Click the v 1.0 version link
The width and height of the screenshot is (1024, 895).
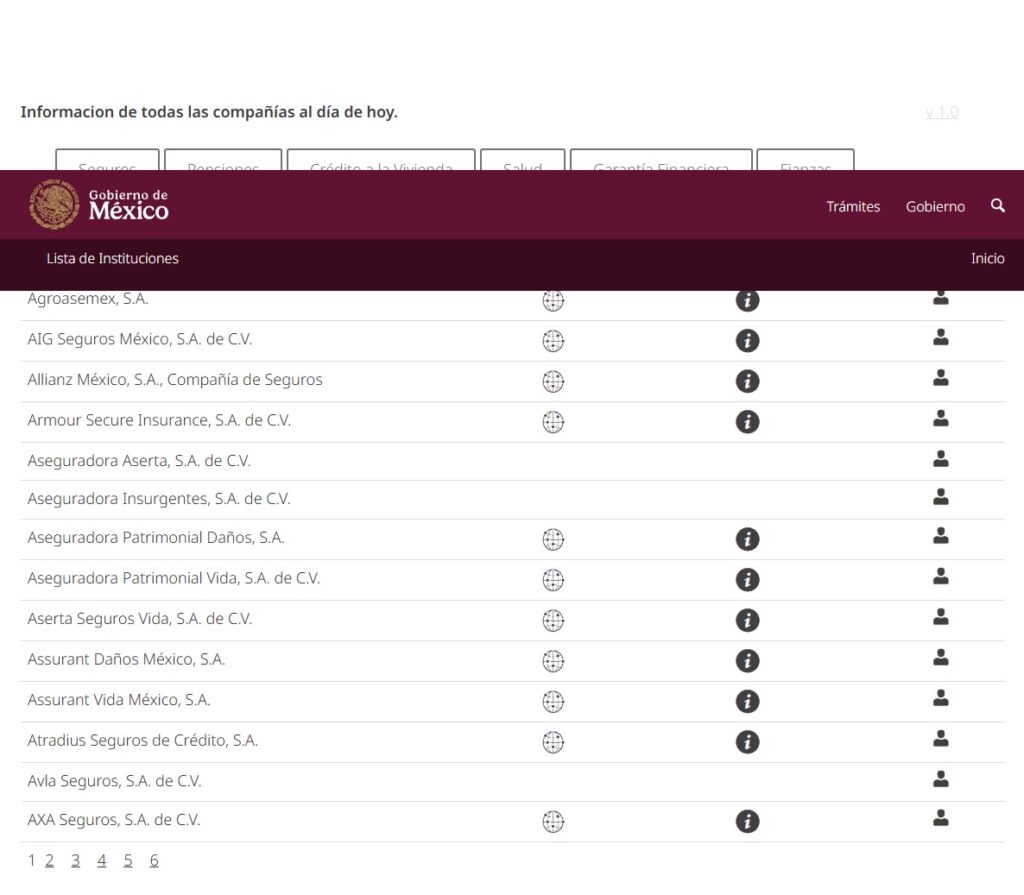941,112
